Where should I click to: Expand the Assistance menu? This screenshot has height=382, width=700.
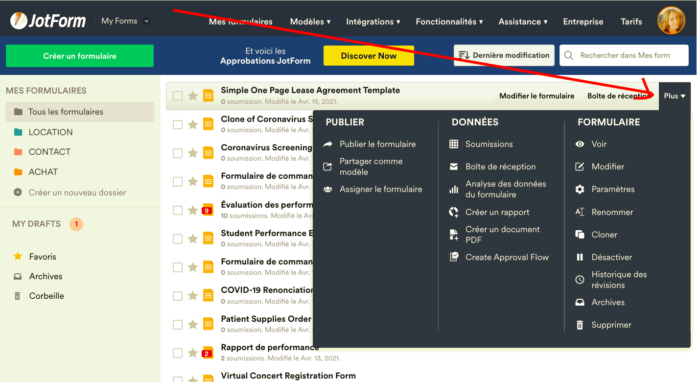523,21
